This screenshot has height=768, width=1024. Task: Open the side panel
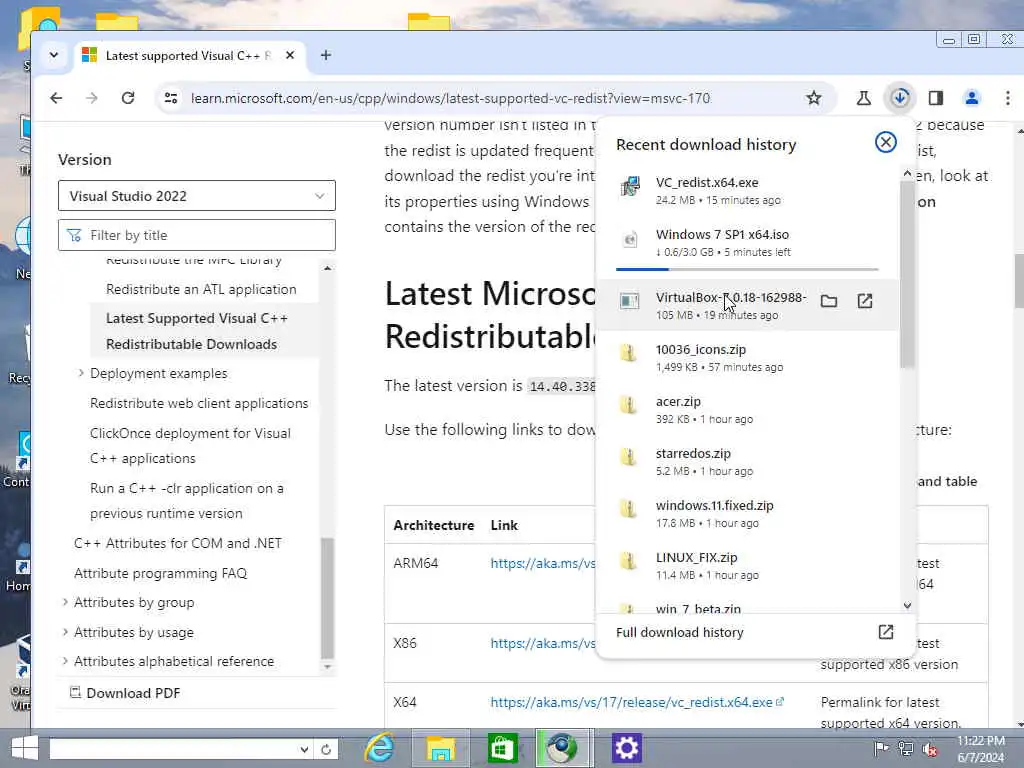click(x=936, y=98)
